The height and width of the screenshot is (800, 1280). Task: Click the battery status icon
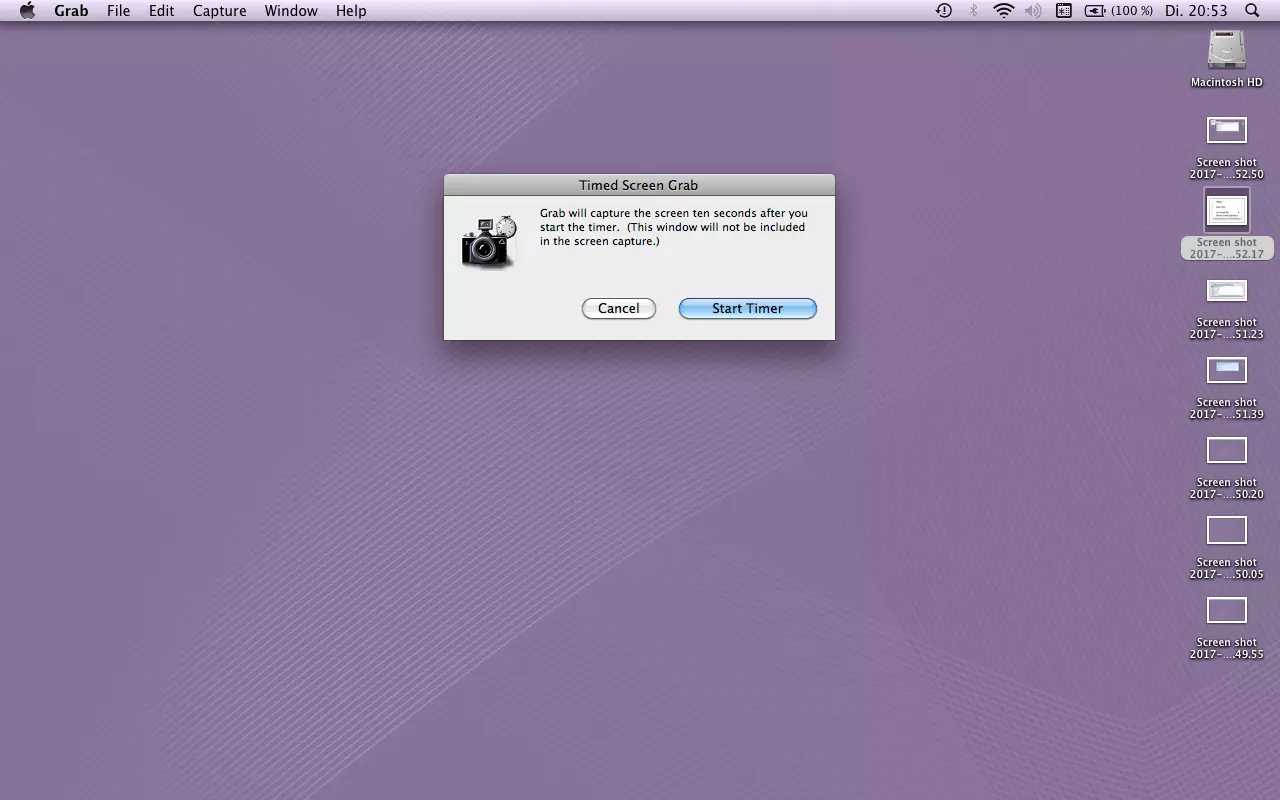point(1095,11)
